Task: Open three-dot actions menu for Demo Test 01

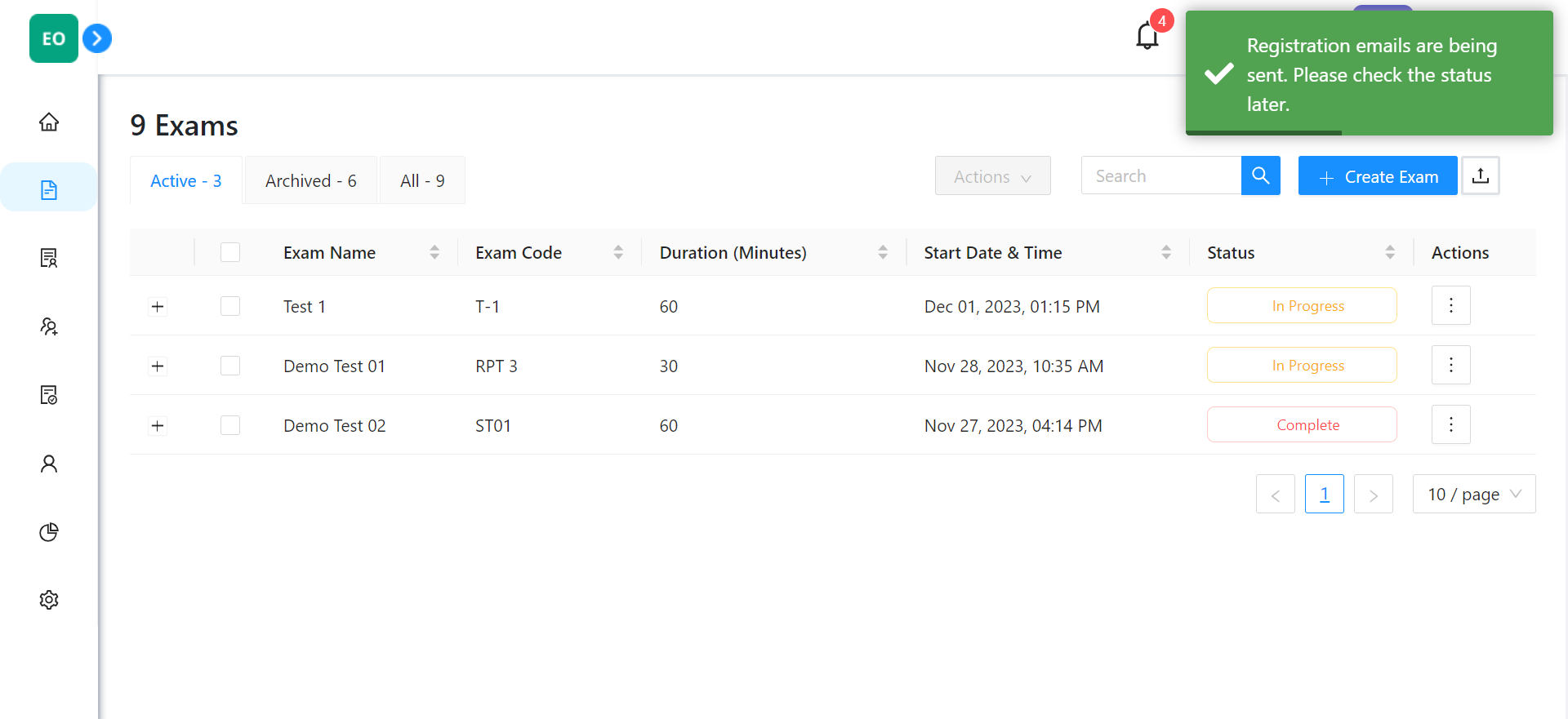Action: point(1450,365)
